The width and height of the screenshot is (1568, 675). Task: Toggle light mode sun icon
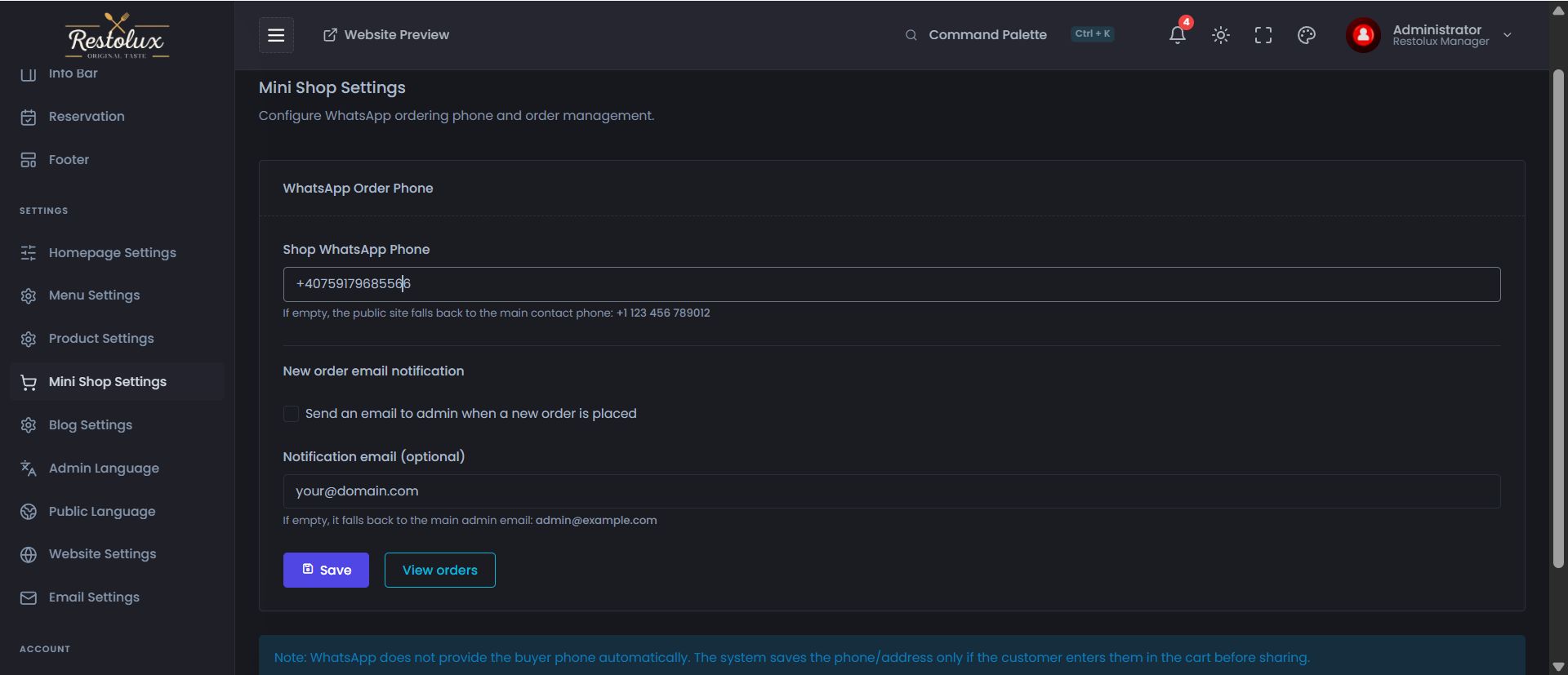pyautogui.click(x=1220, y=35)
